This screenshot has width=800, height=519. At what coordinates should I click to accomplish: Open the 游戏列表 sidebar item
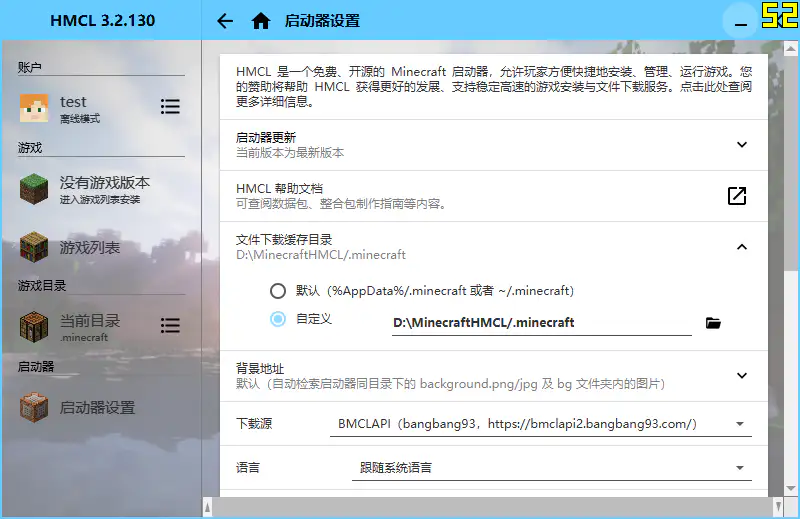pos(102,248)
